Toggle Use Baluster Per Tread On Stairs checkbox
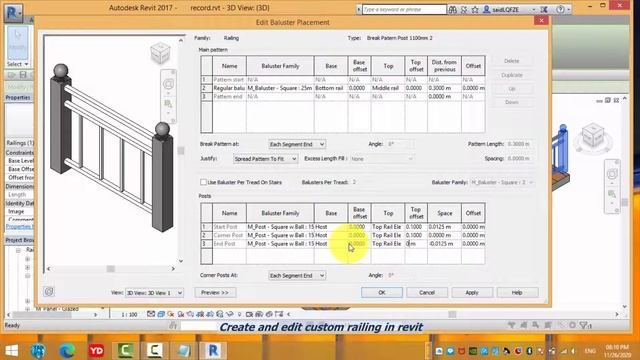640x360 pixels. point(203,182)
